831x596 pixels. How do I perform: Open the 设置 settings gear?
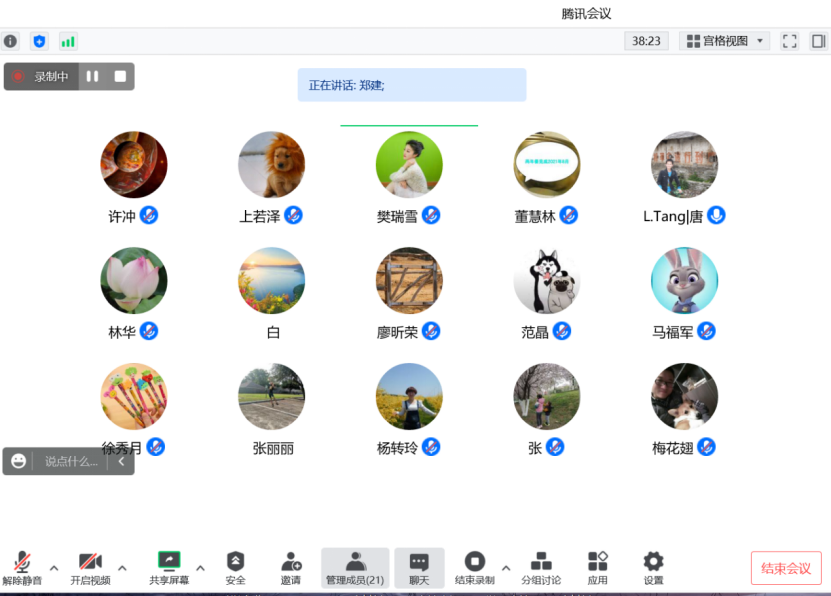tap(653, 568)
